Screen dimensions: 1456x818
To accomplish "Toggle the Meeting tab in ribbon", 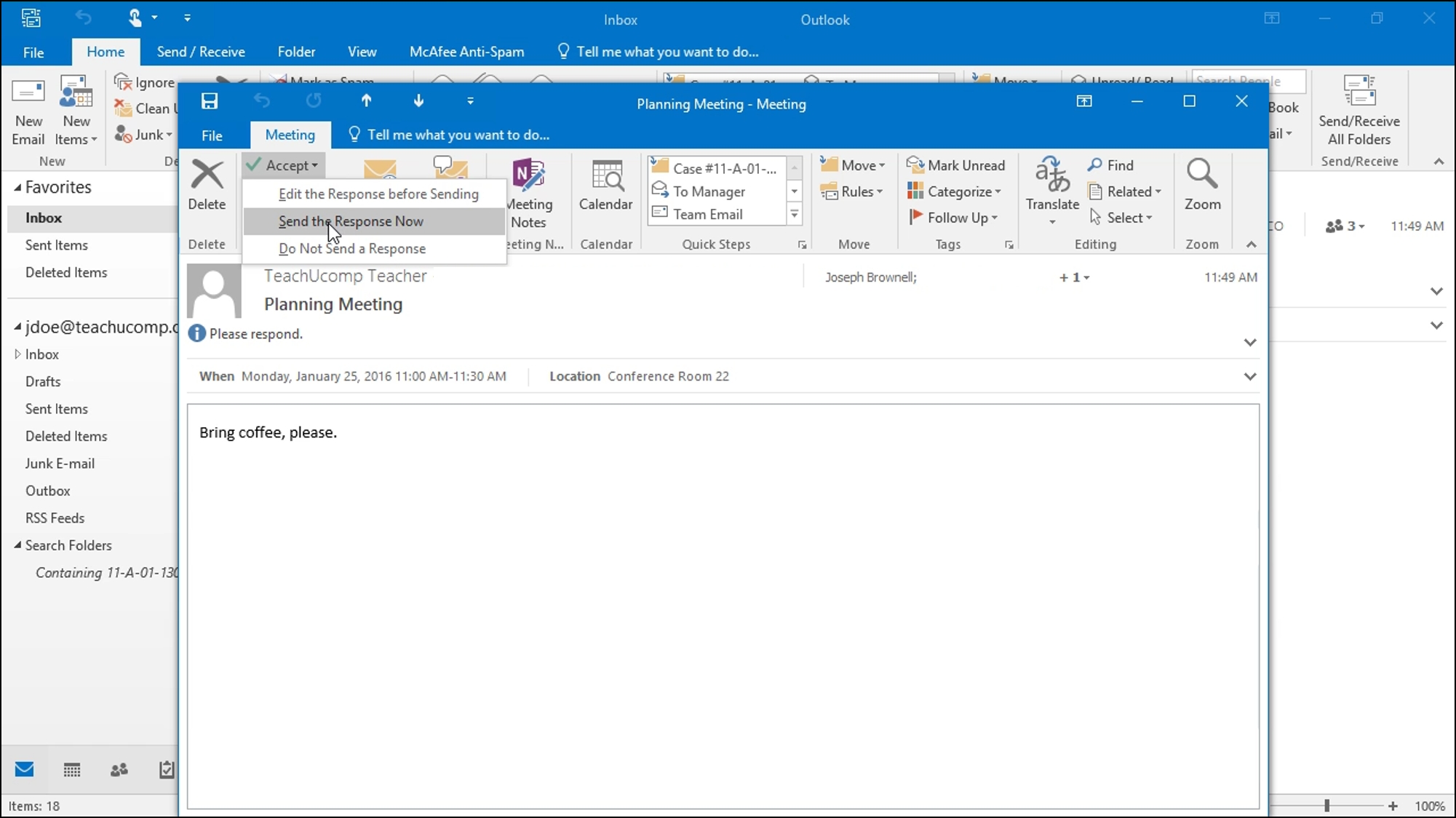I will coord(289,134).
